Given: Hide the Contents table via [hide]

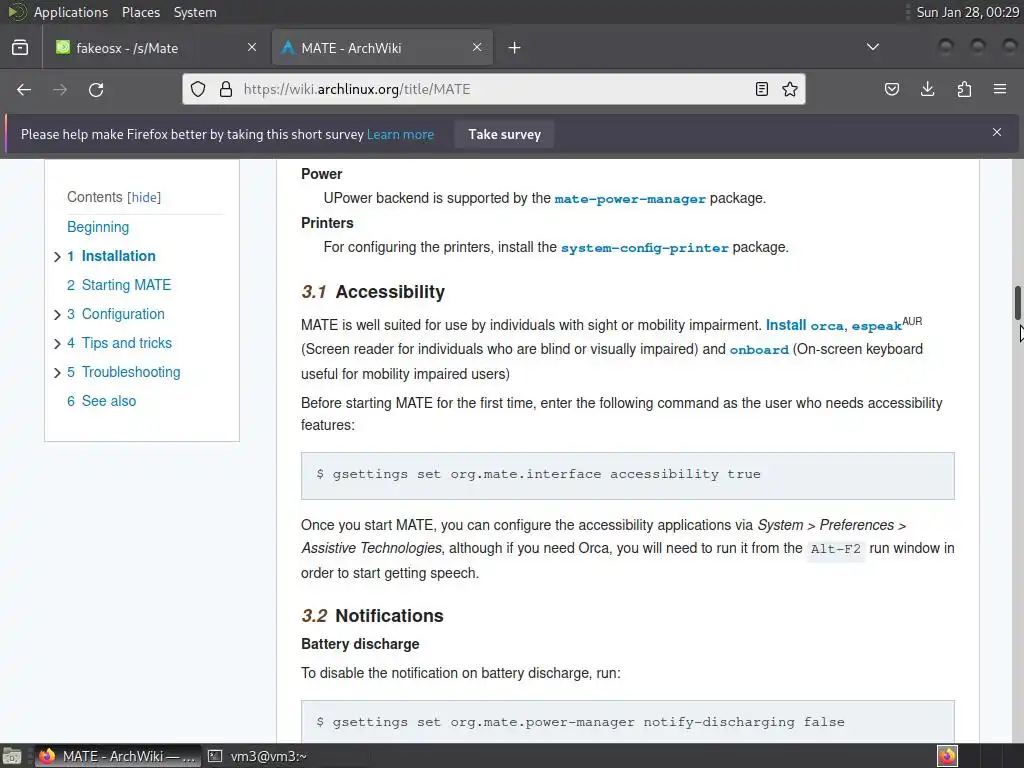Looking at the screenshot, I should click(144, 197).
